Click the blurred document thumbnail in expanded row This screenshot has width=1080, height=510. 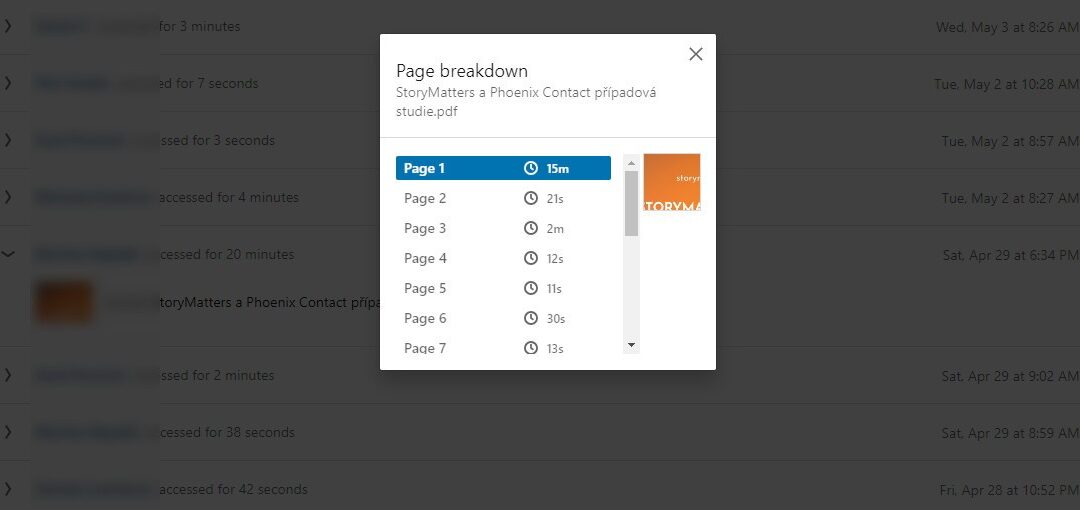point(64,302)
